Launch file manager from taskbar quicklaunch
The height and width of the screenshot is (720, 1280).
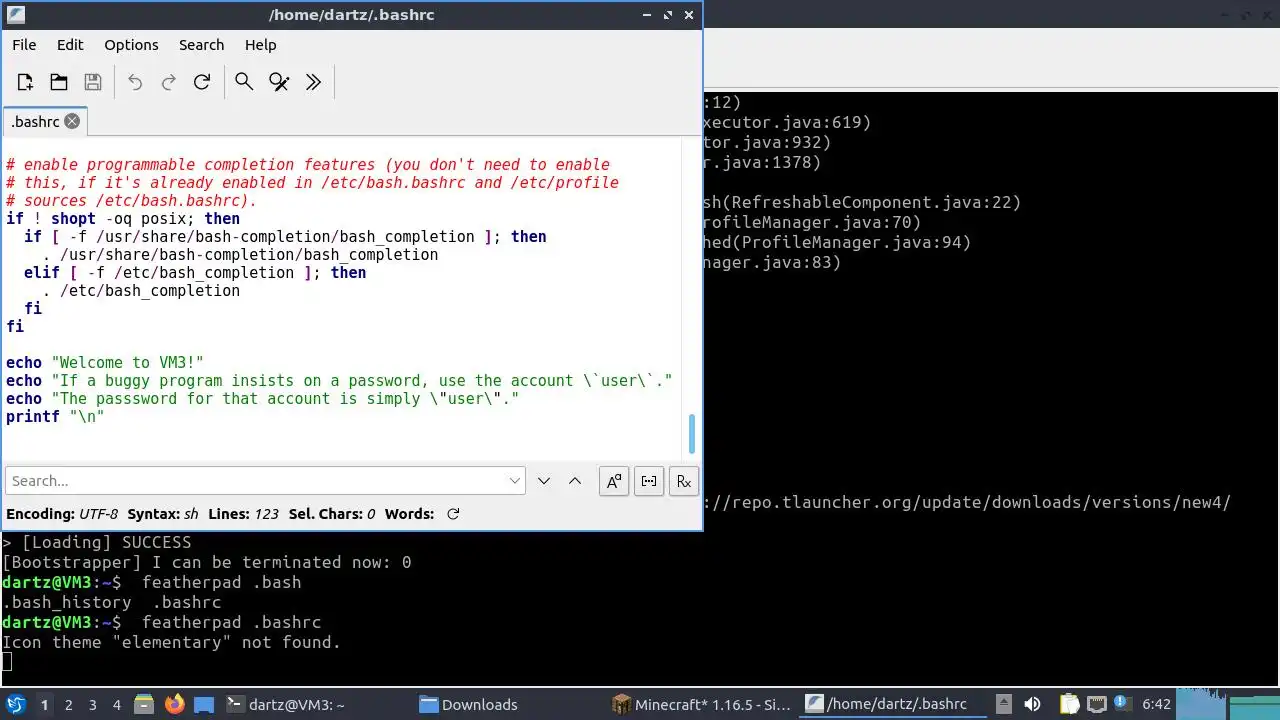coord(143,704)
